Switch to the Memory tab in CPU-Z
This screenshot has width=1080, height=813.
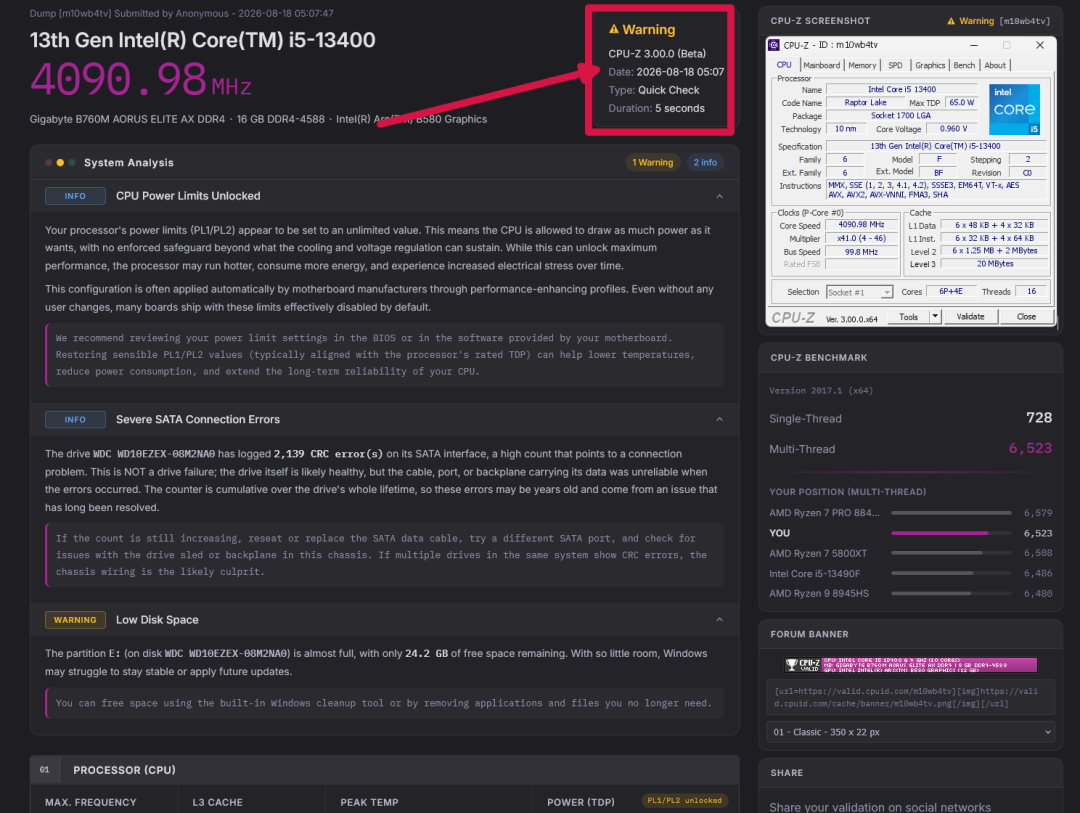pos(862,65)
